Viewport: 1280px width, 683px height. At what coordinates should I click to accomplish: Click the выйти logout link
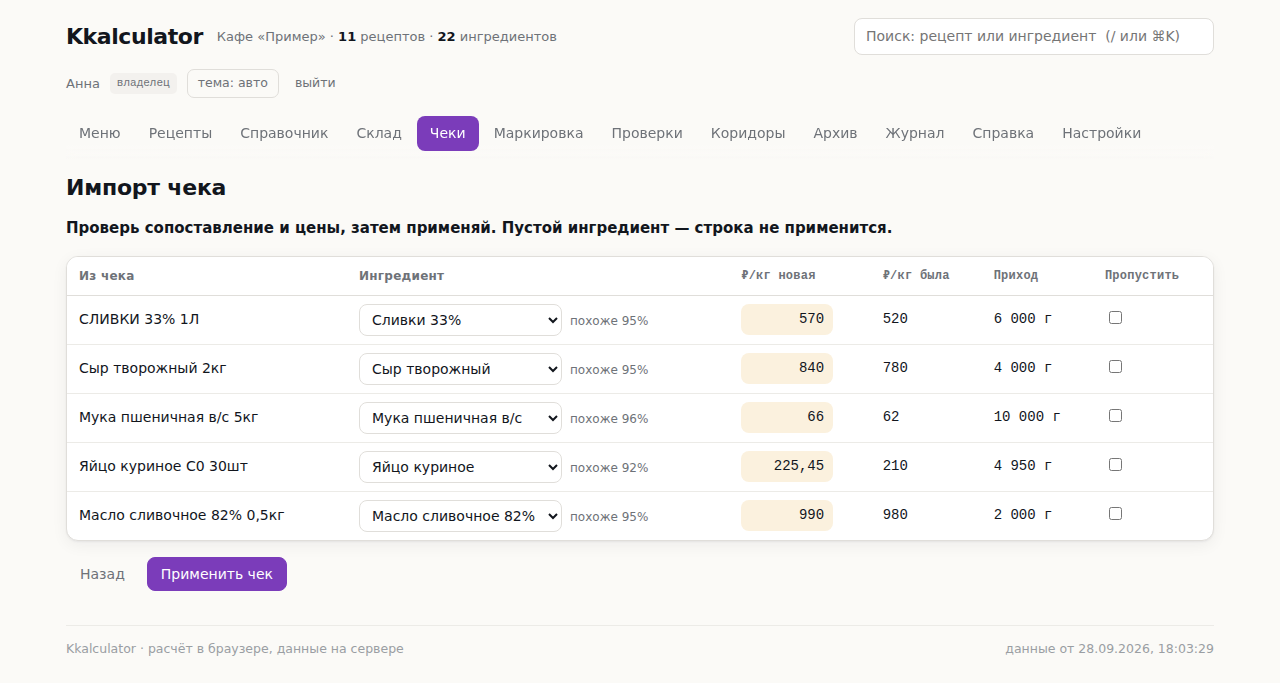(x=315, y=83)
